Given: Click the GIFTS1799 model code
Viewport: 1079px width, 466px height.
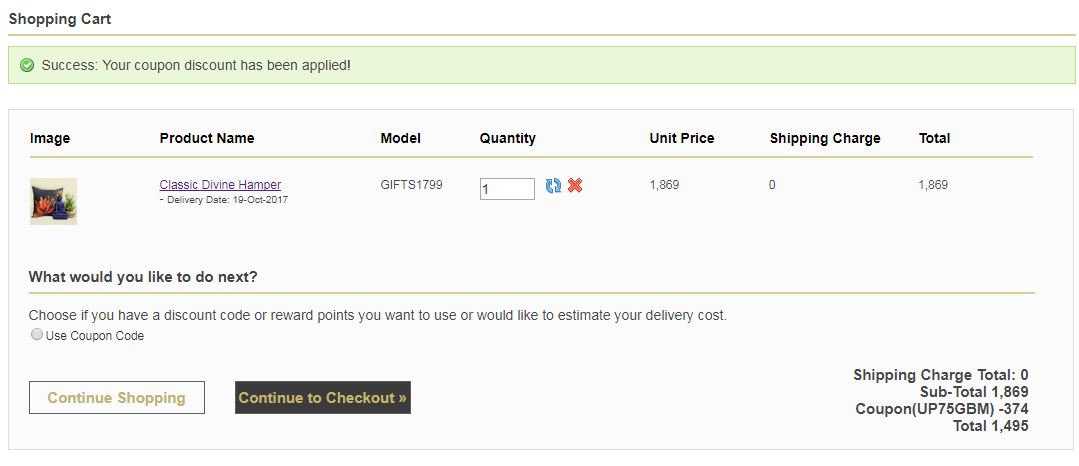Looking at the screenshot, I should pos(411,185).
